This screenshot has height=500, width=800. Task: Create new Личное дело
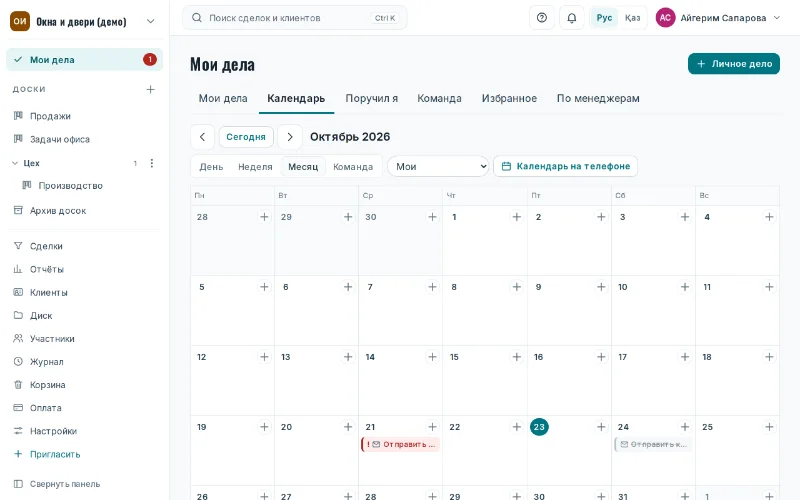(734, 64)
